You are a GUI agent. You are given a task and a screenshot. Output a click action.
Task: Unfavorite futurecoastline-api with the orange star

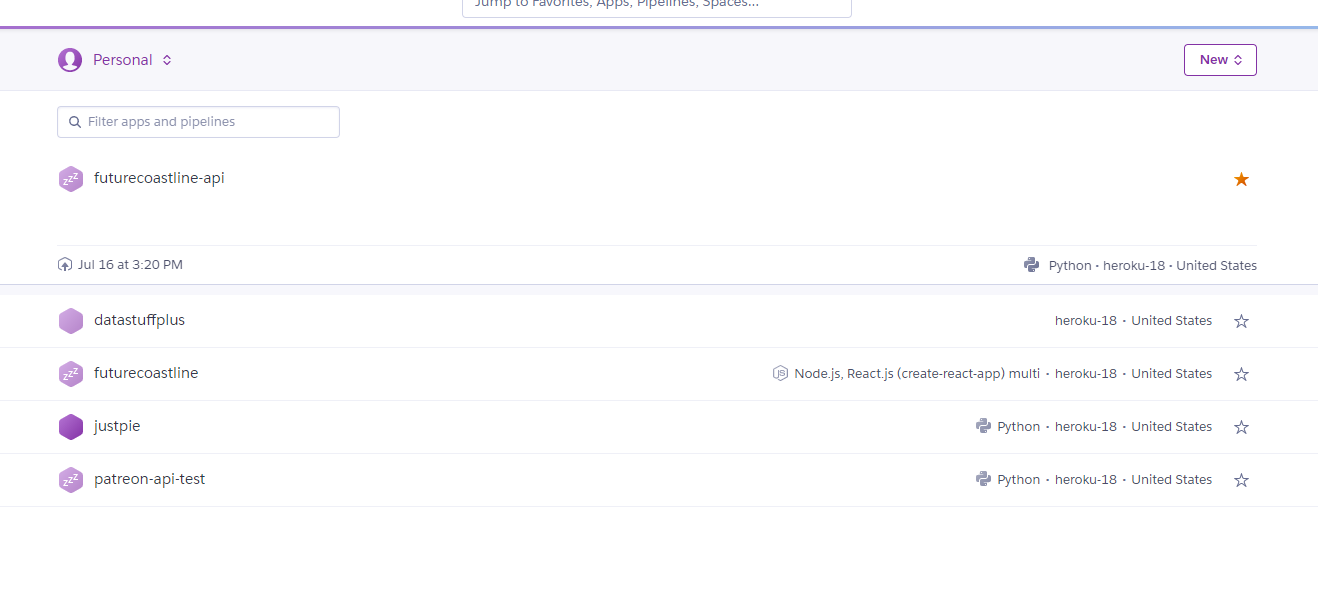1241,179
